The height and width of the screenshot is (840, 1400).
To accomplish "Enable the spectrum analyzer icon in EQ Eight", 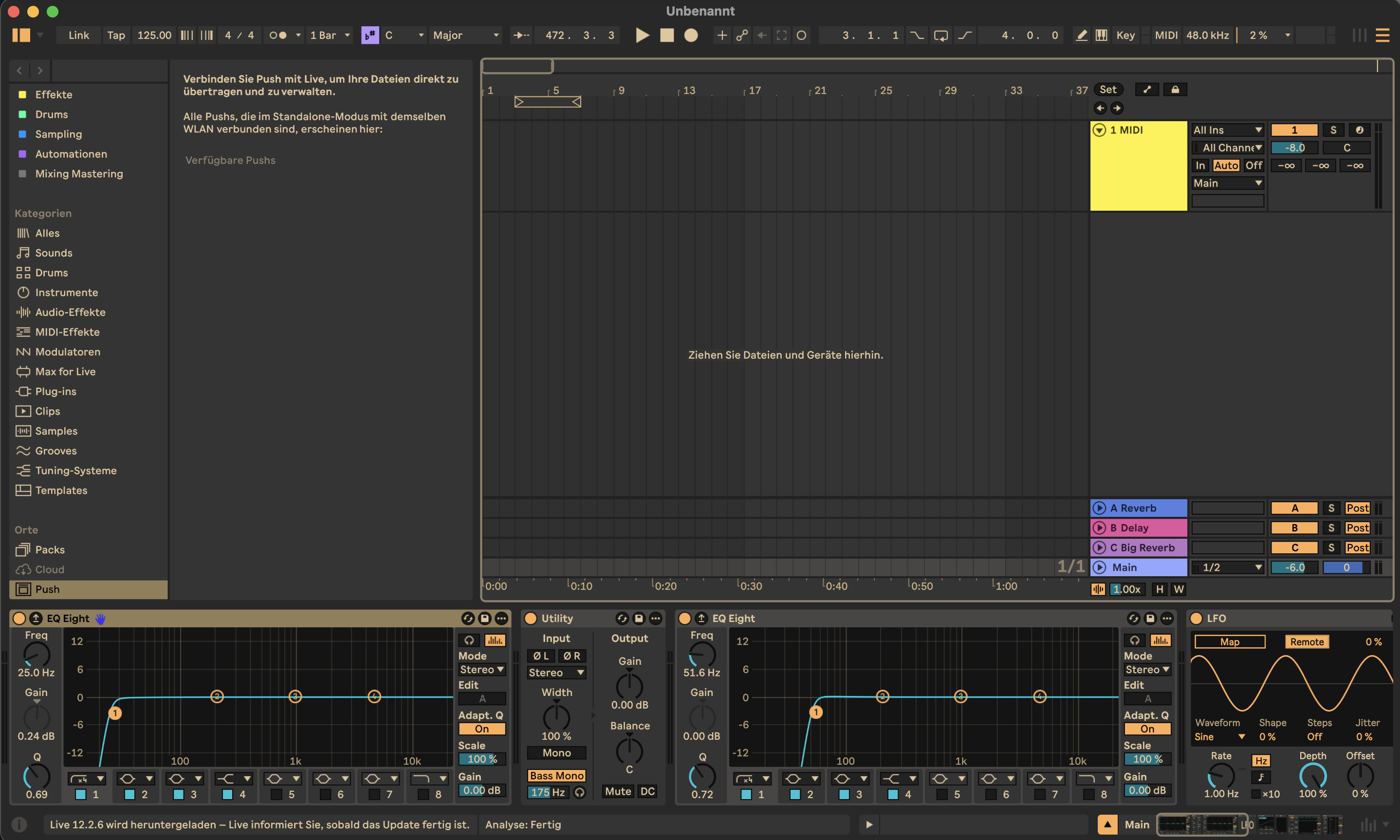I will coord(495,640).
